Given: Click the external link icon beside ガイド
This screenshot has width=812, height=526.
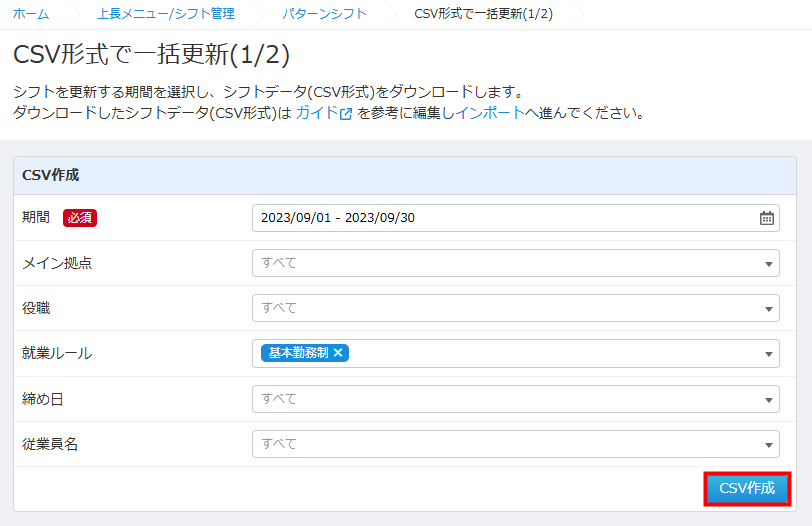Looking at the screenshot, I should click(346, 114).
